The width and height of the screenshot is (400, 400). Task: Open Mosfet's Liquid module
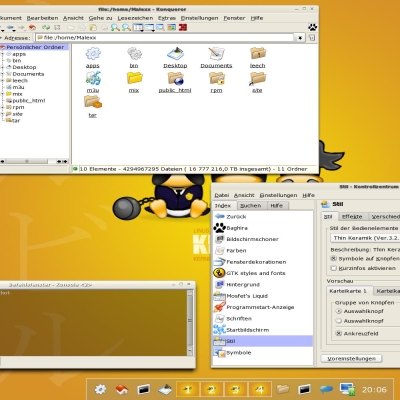(x=263, y=296)
